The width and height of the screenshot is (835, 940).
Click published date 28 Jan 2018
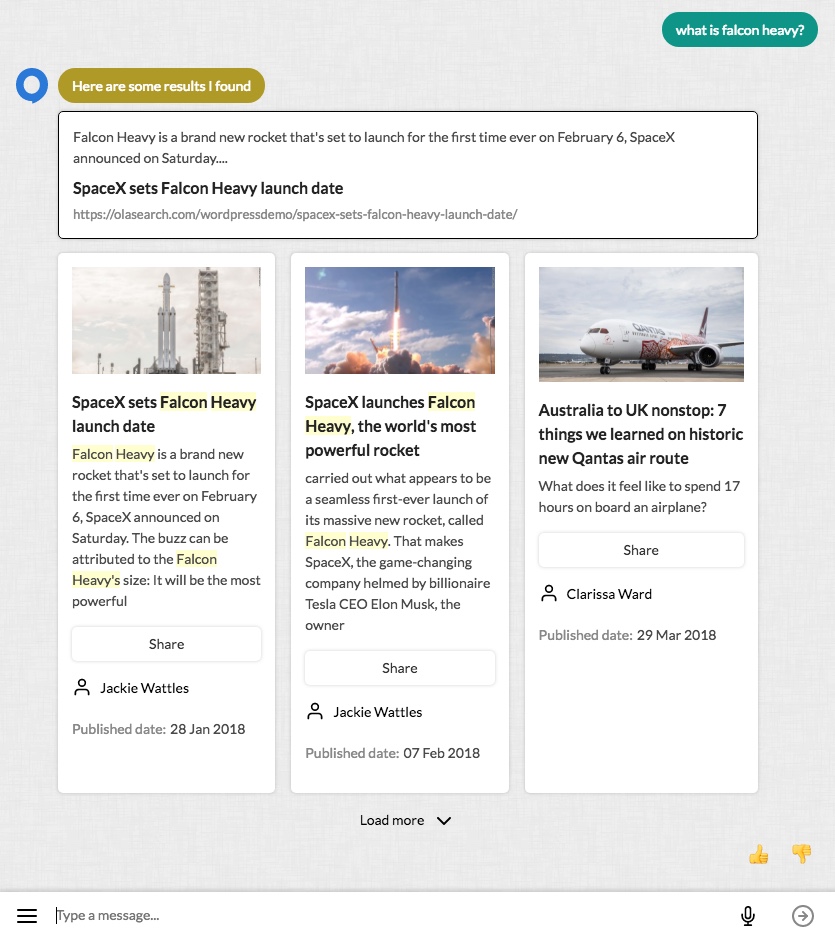click(x=207, y=729)
